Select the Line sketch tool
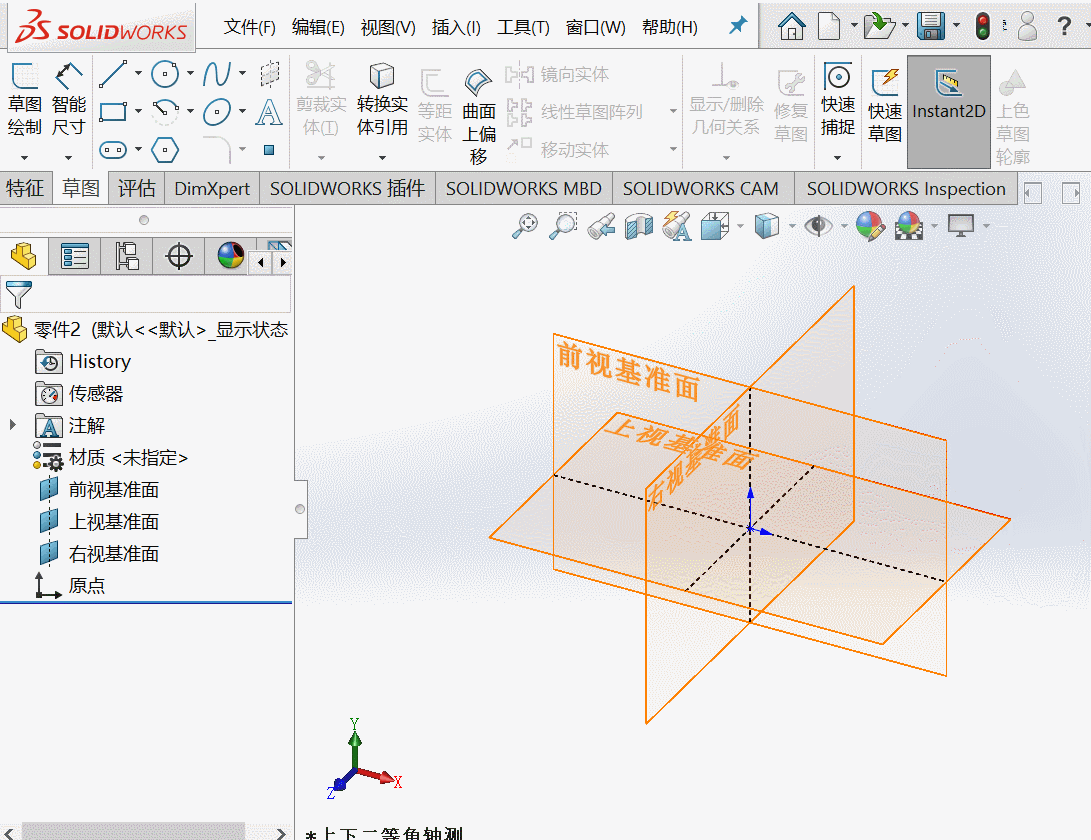This screenshot has height=840, width=1091. coord(113,74)
